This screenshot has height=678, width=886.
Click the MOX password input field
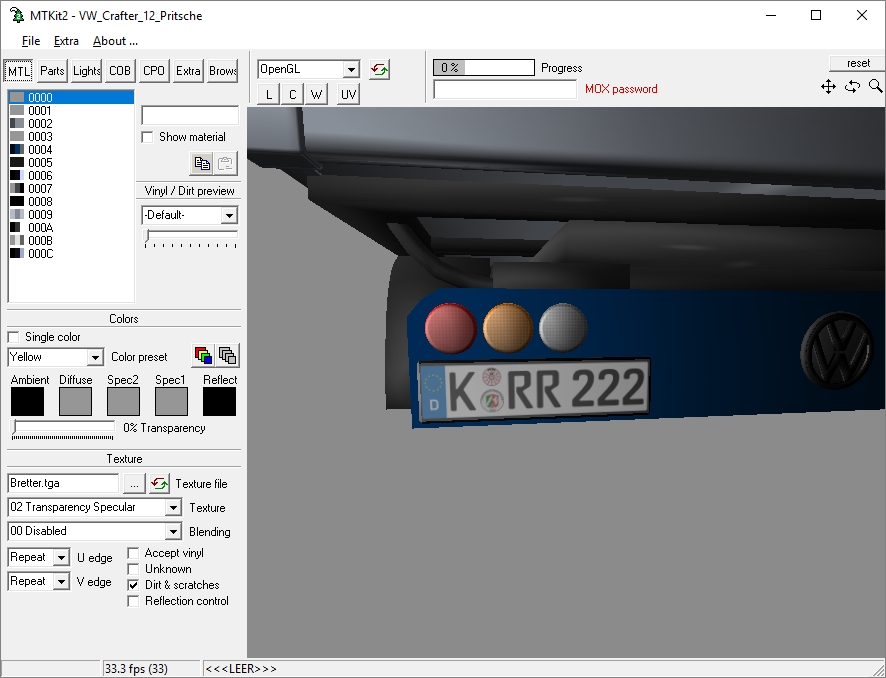[505, 89]
